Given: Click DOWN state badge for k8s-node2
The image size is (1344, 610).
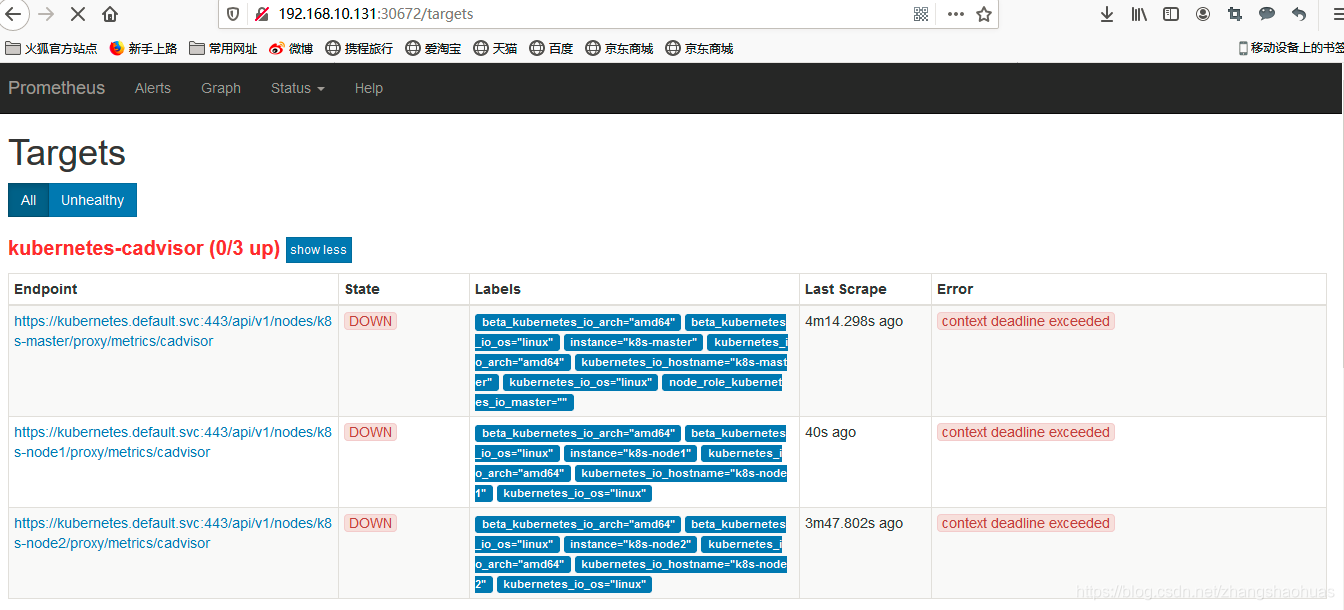Looking at the screenshot, I should coord(370,523).
